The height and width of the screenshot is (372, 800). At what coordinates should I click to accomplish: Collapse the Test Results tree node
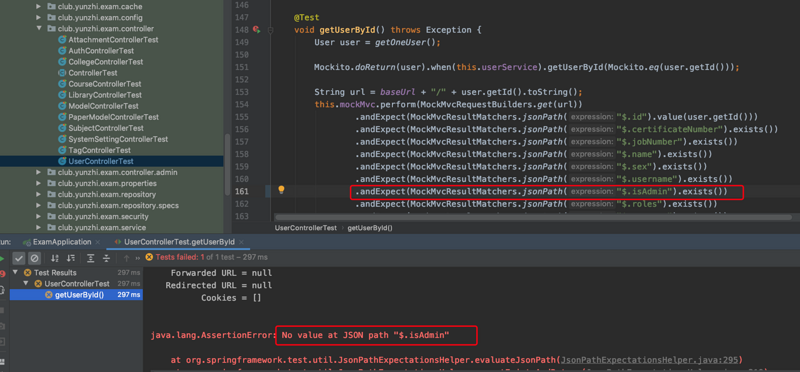15,272
